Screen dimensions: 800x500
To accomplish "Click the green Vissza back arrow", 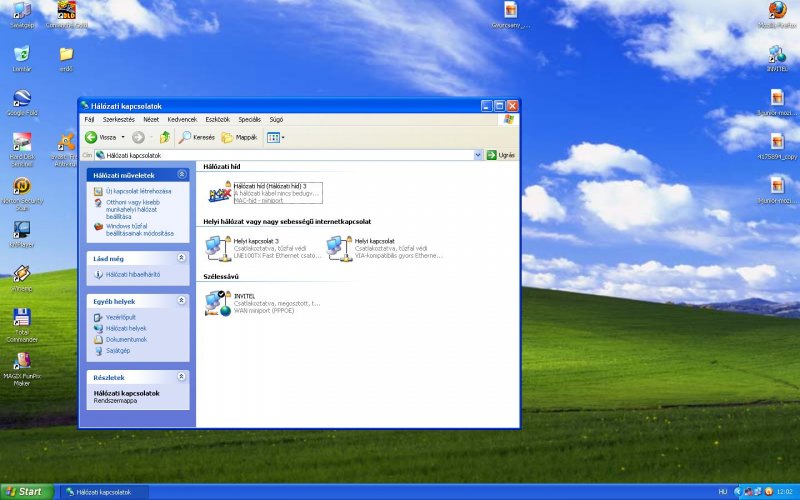I will [91, 137].
